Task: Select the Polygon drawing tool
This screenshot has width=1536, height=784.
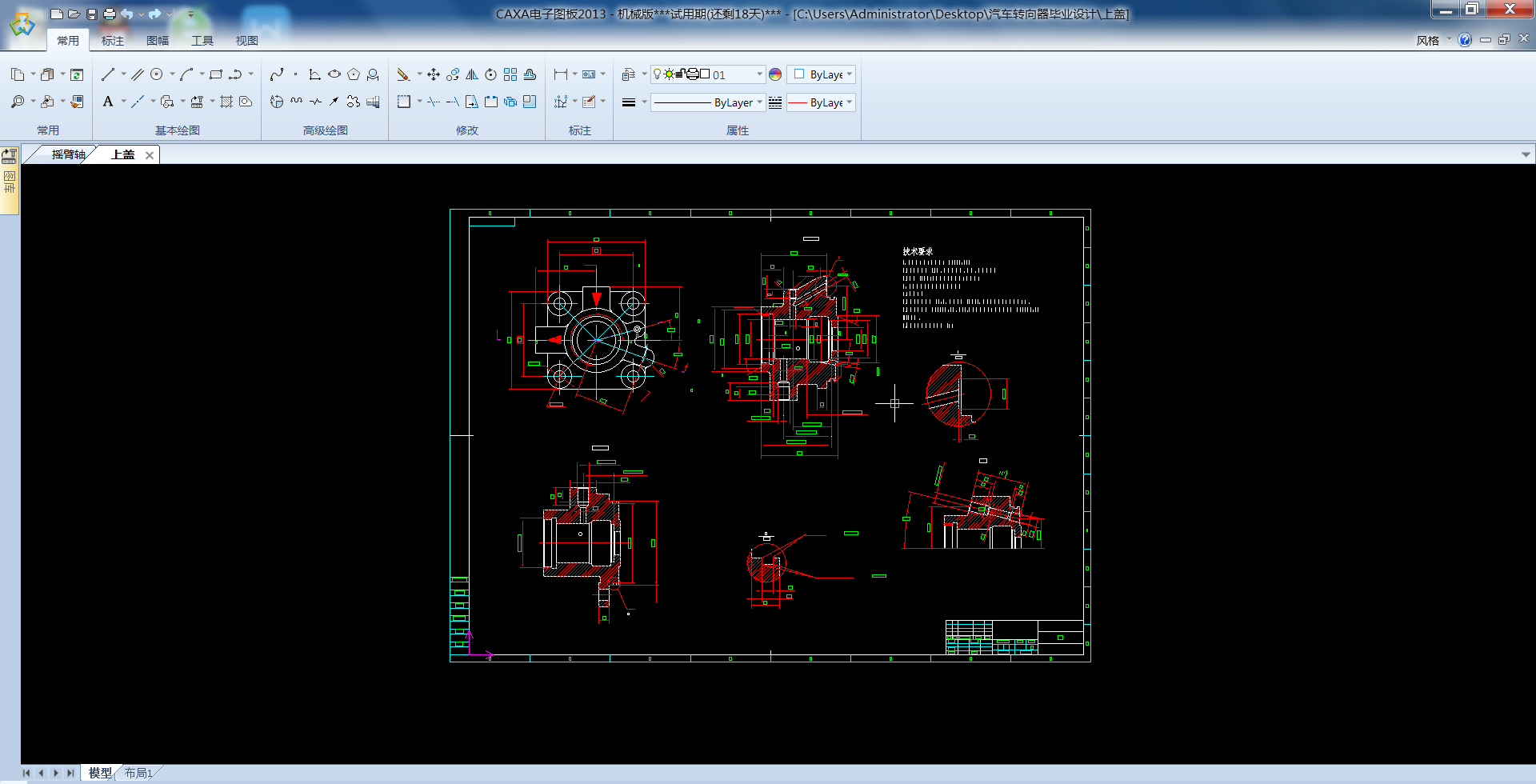Action: [x=354, y=74]
